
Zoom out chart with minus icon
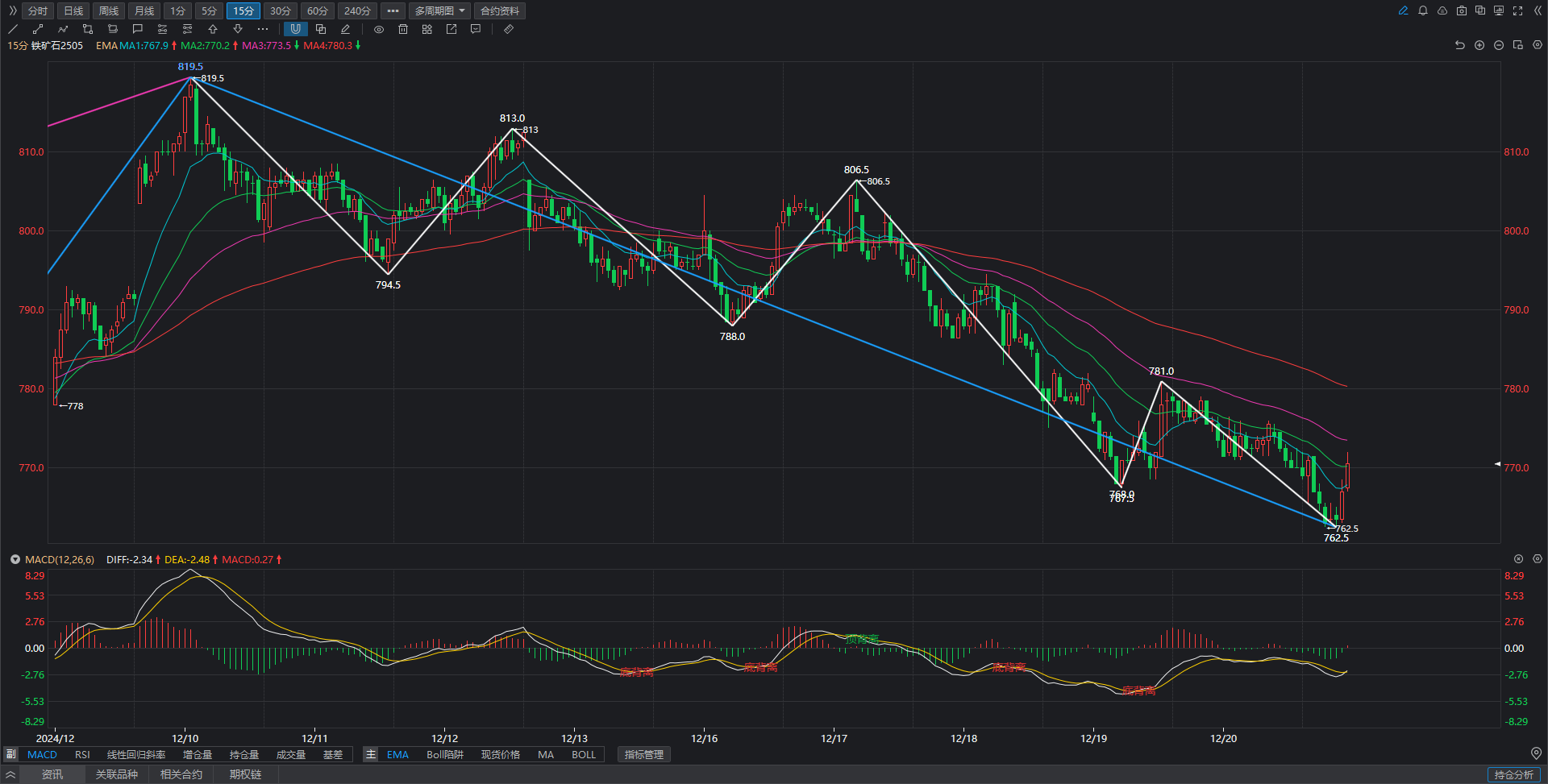point(1499,45)
